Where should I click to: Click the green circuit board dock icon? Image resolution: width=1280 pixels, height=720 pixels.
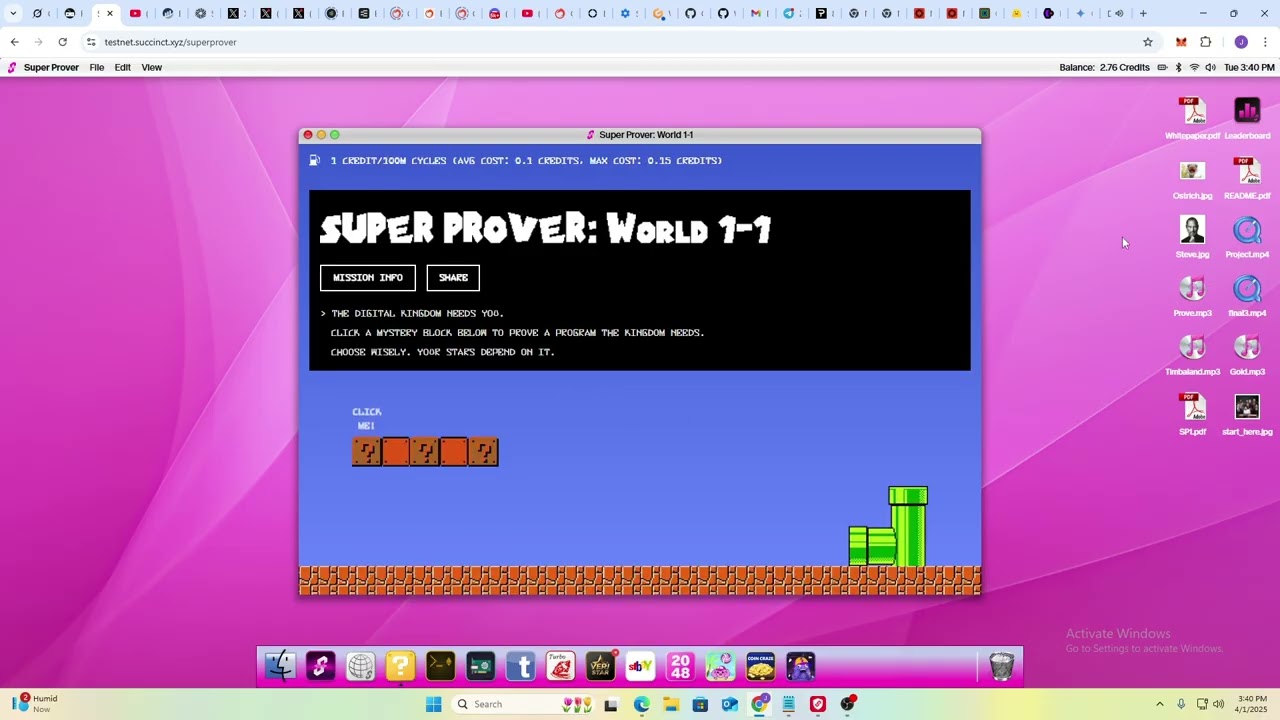[481, 666]
